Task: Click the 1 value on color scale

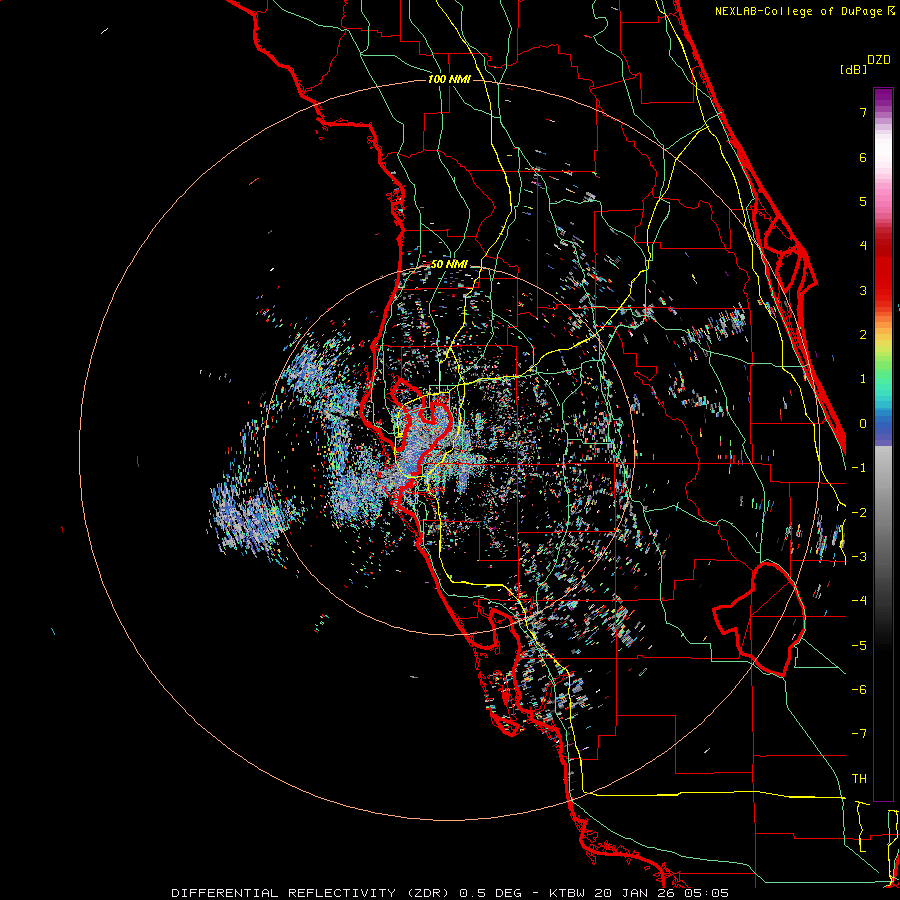Action: [863, 379]
